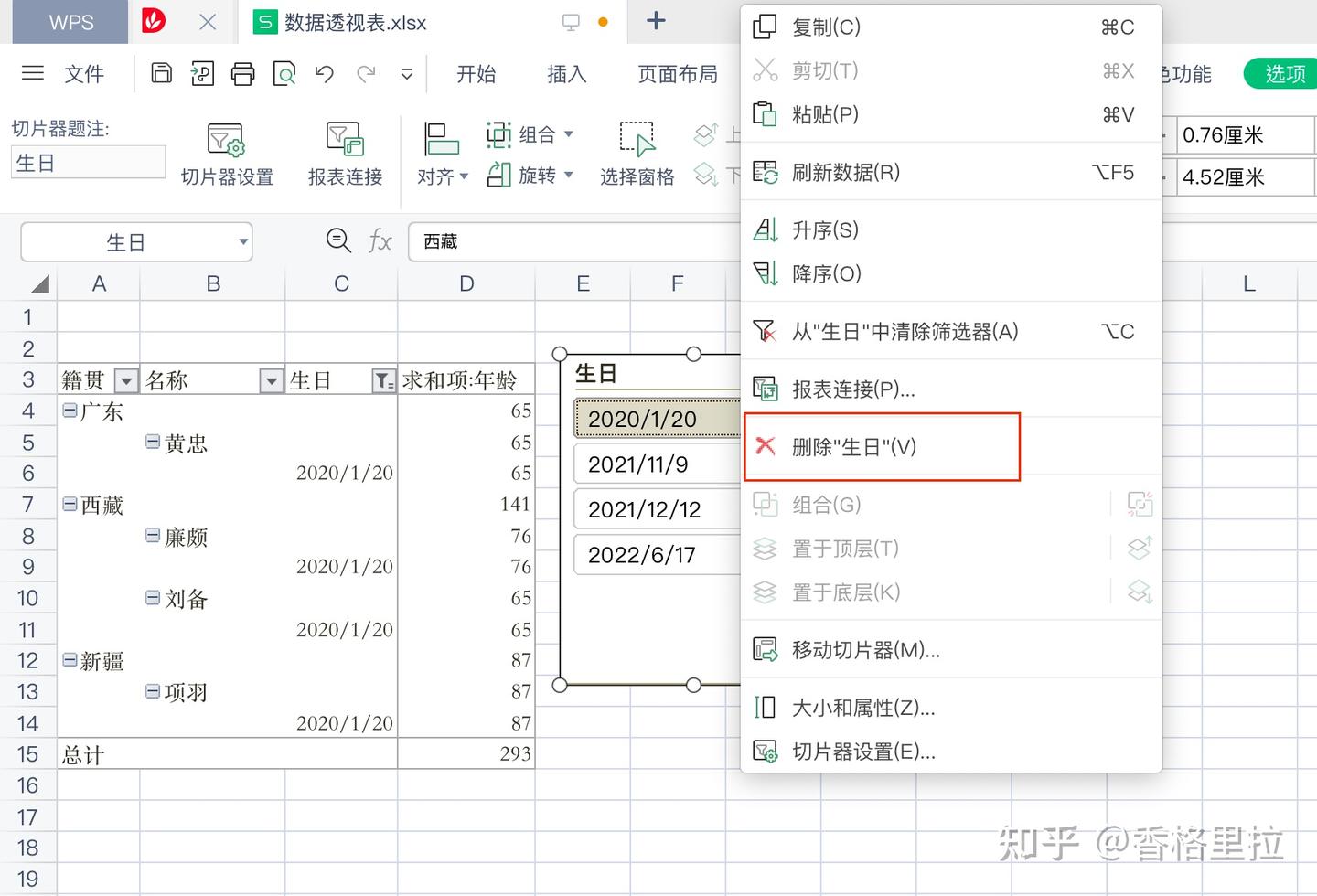Click the zoom magnifier beside formula bar
1317x896 pixels.
(338, 240)
